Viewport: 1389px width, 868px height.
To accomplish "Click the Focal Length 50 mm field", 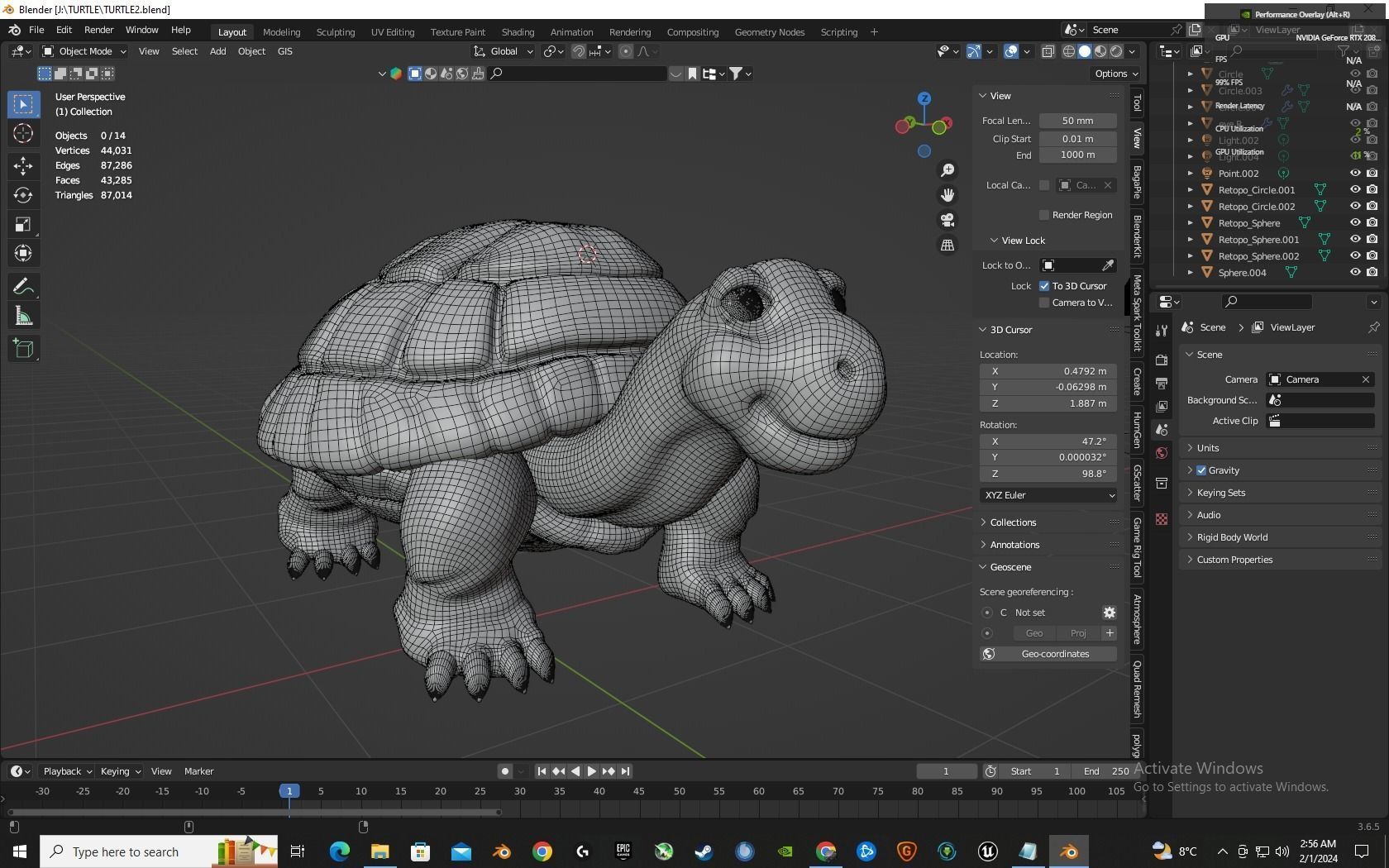I will click(x=1078, y=121).
